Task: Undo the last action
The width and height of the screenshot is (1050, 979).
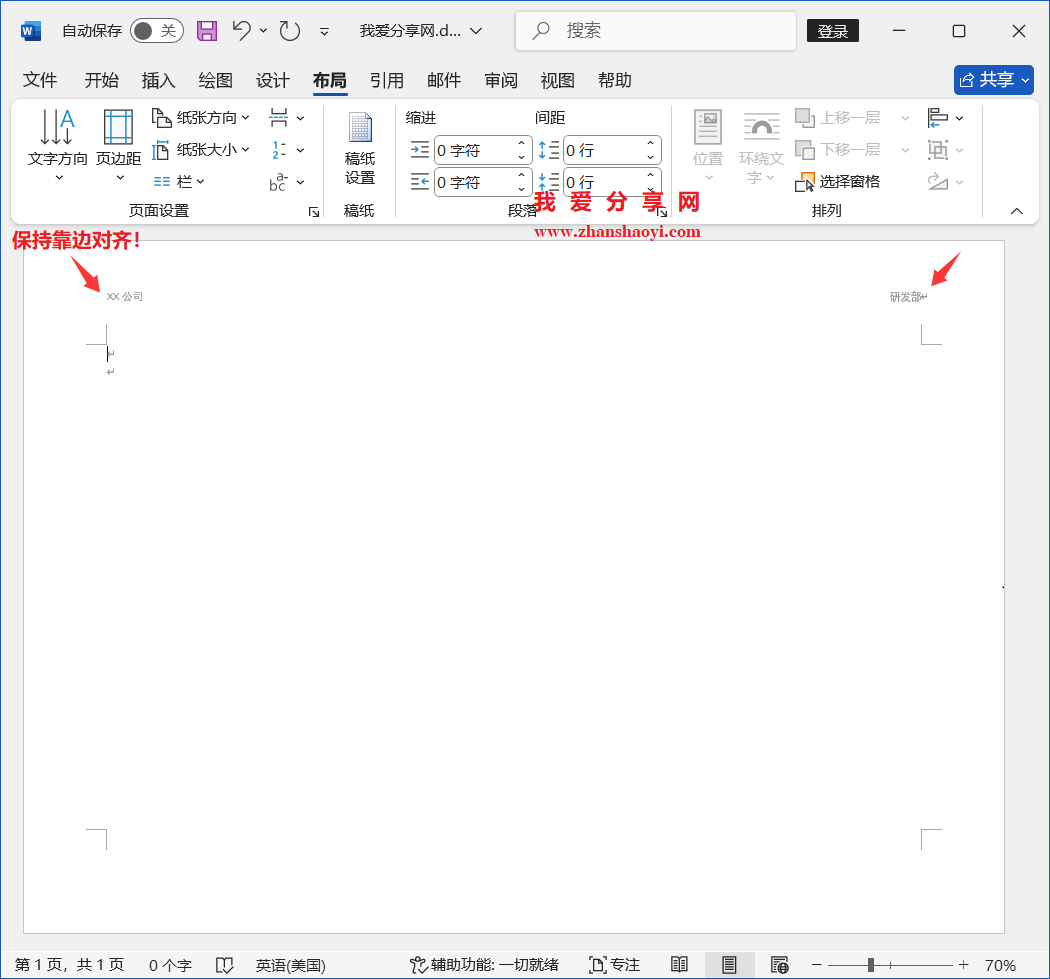Action: (242, 31)
